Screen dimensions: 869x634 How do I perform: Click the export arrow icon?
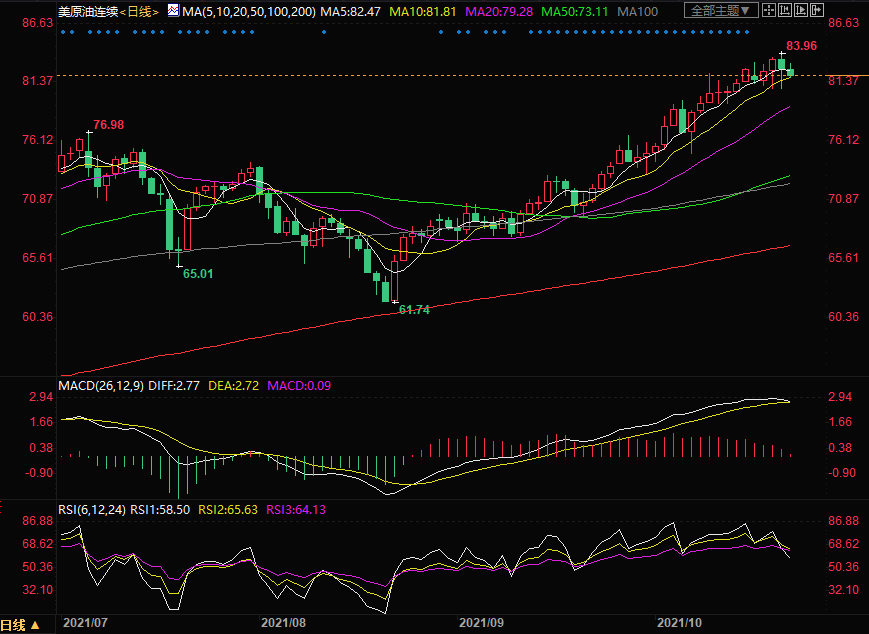point(817,10)
